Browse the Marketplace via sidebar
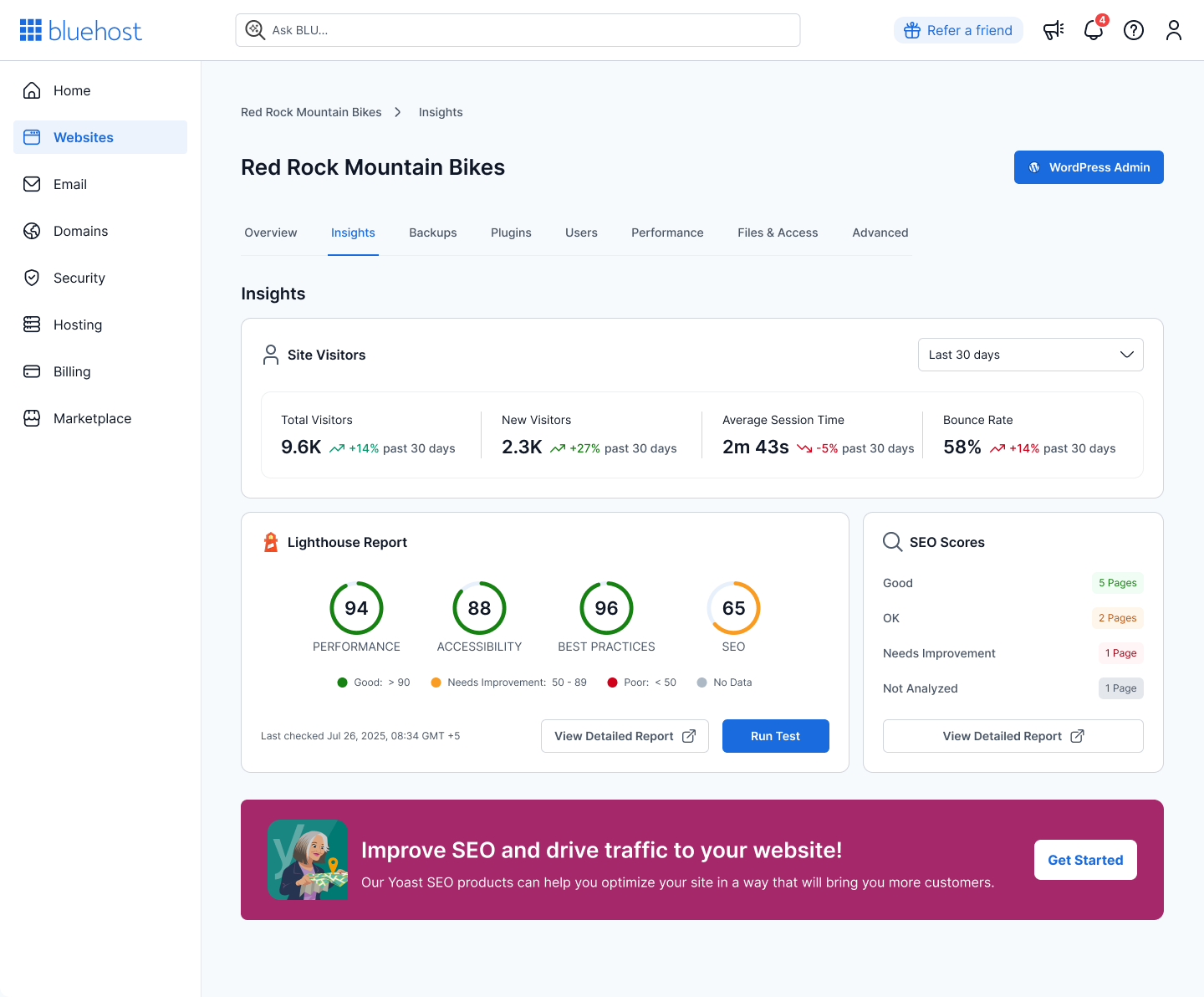Screen dimensions: 1204x997 tap(92, 418)
